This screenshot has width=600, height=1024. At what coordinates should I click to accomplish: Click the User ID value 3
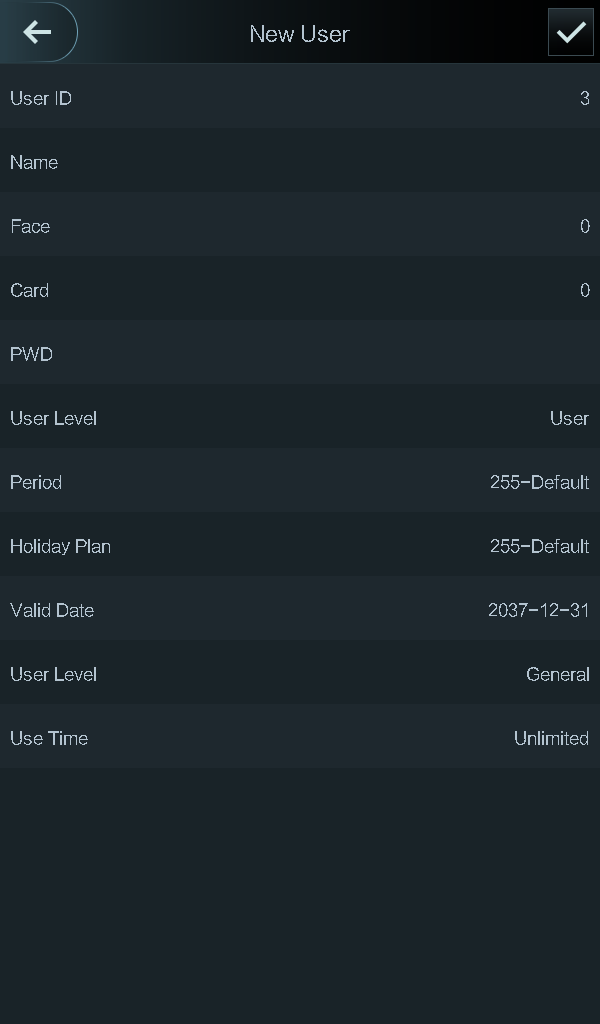click(x=584, y=98)
